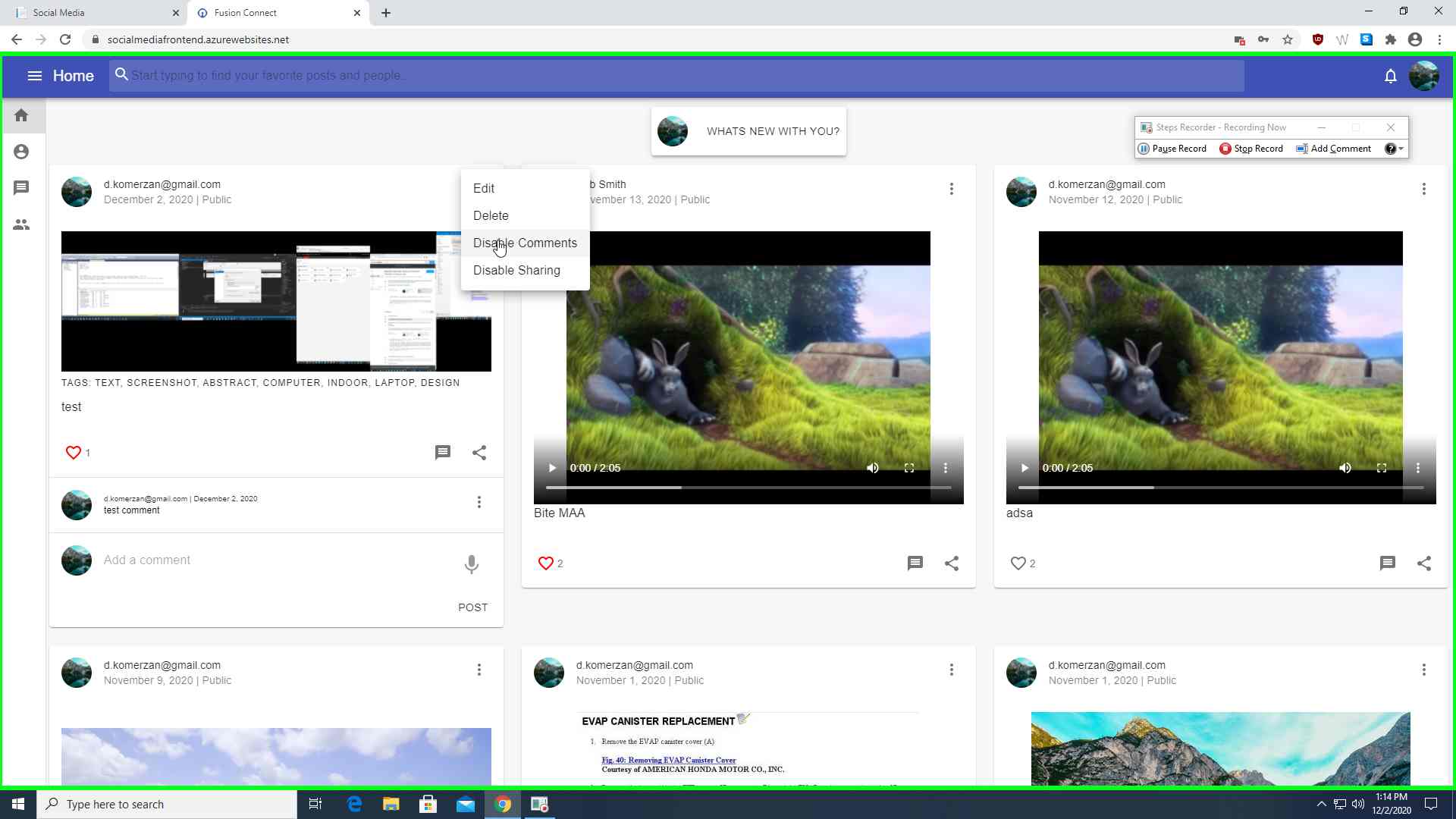
Task: Open Chrome profile account icon
Action: 1415,39
